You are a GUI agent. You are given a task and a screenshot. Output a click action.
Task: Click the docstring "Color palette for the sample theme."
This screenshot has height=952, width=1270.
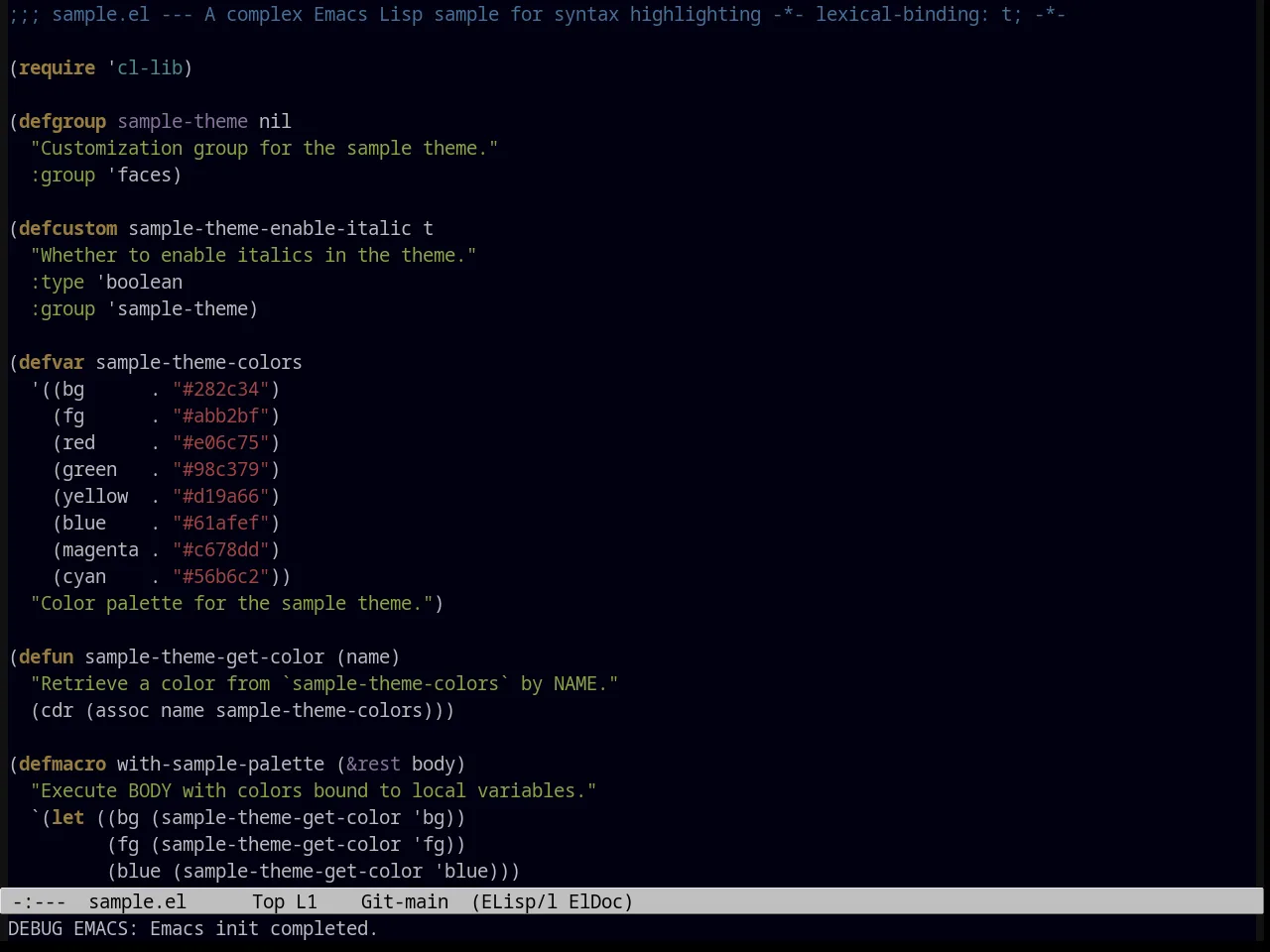pos(232,603)
